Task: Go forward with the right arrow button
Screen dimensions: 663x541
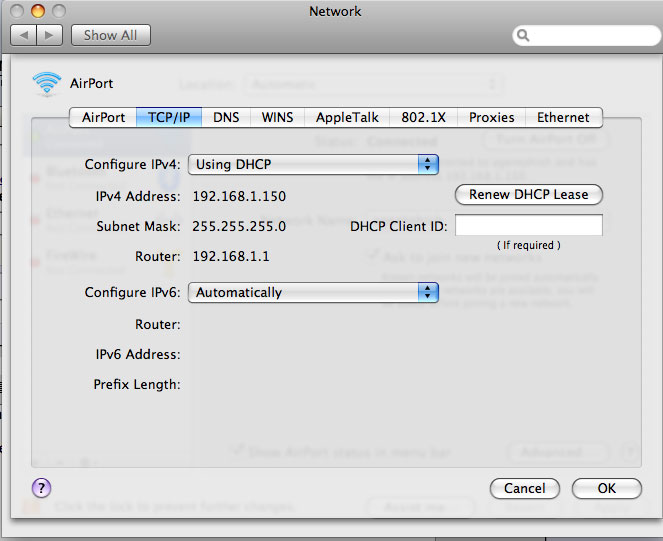Action: pyautogui.click(x=49, y=35)
